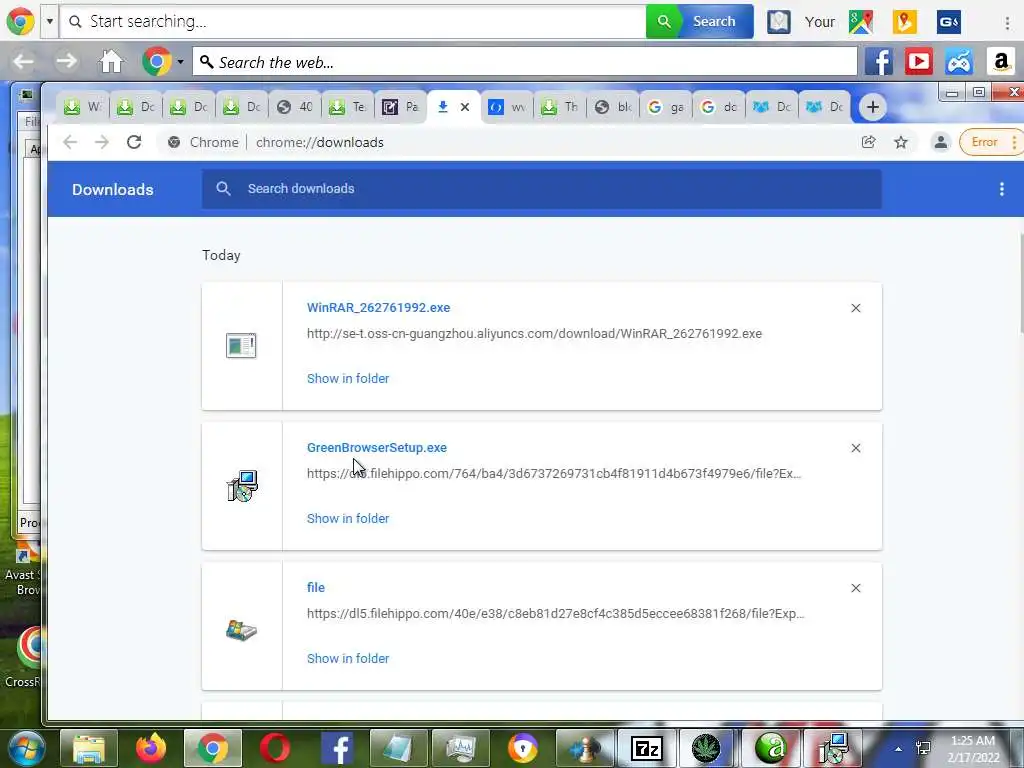Close the active Downloads tab
The height and width of the screenshot is (768, 1024).
(465, 107)
